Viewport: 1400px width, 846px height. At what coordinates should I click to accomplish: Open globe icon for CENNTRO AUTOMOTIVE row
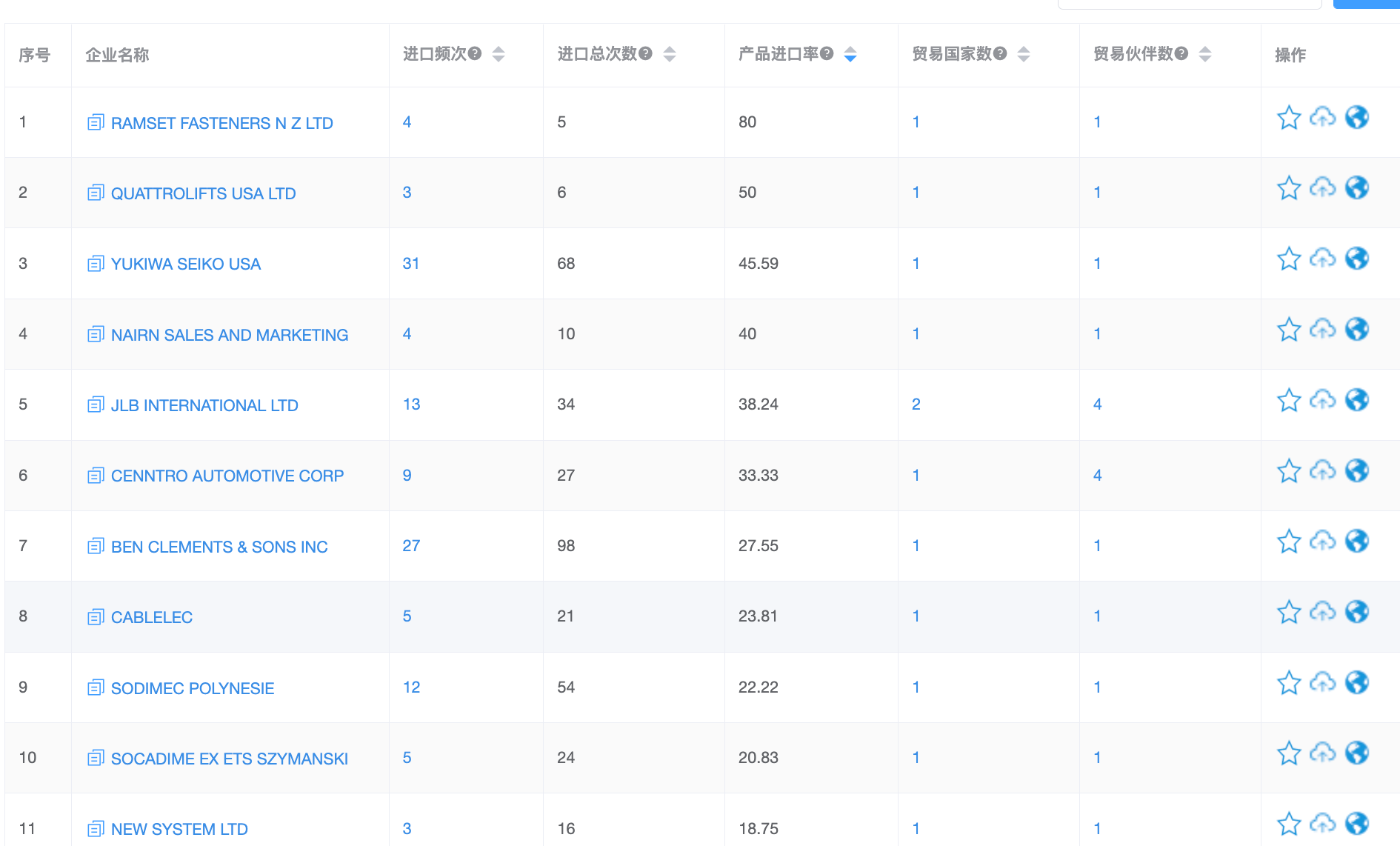[1357, 470]
